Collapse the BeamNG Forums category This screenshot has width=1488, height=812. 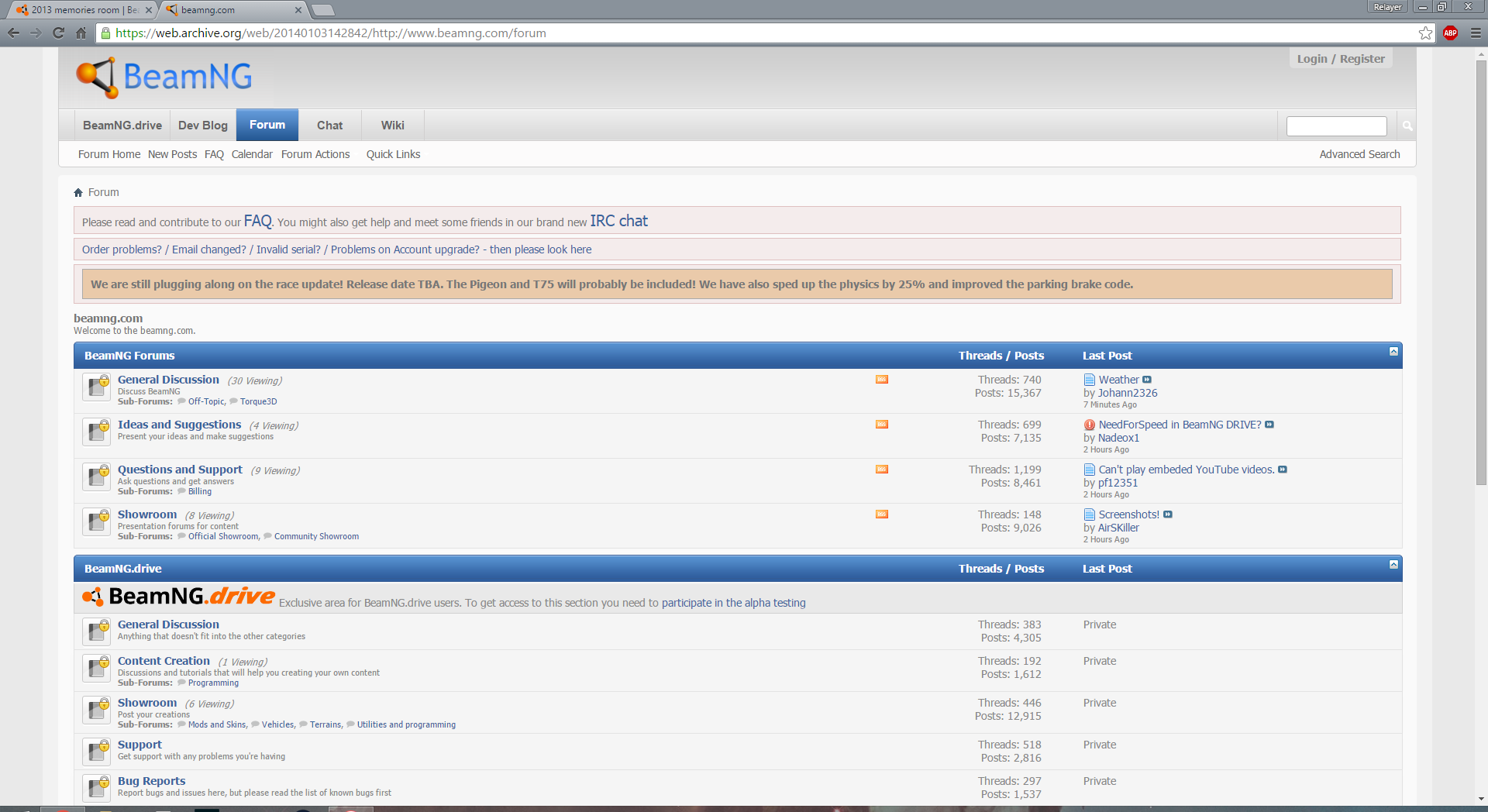[1393, 352]
